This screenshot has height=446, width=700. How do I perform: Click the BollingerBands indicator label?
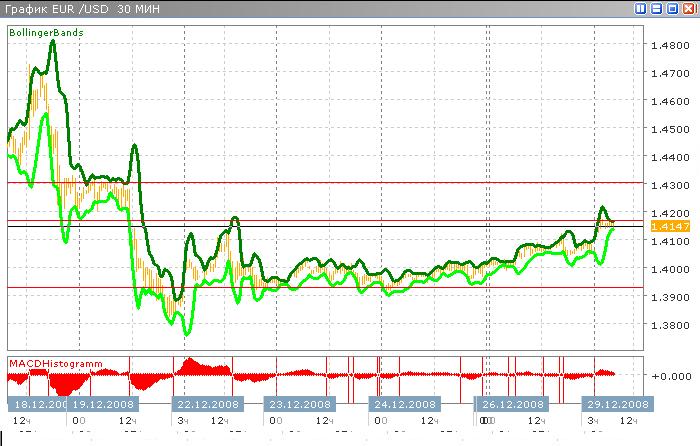click(x=46, y=33)
